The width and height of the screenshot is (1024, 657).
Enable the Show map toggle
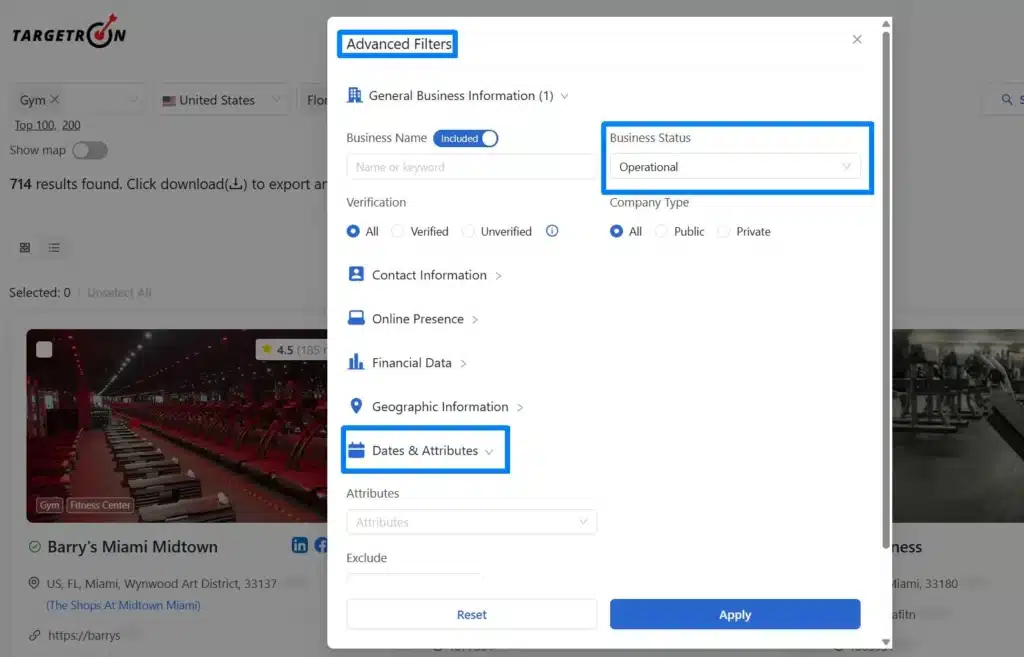89,150
